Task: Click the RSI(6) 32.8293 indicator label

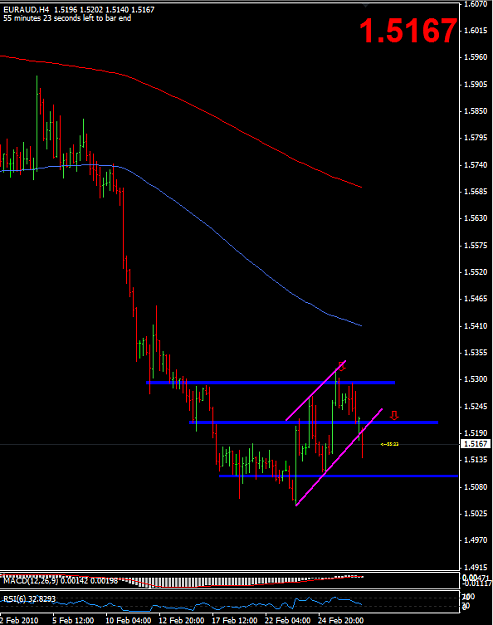Action: click(29, 599)
